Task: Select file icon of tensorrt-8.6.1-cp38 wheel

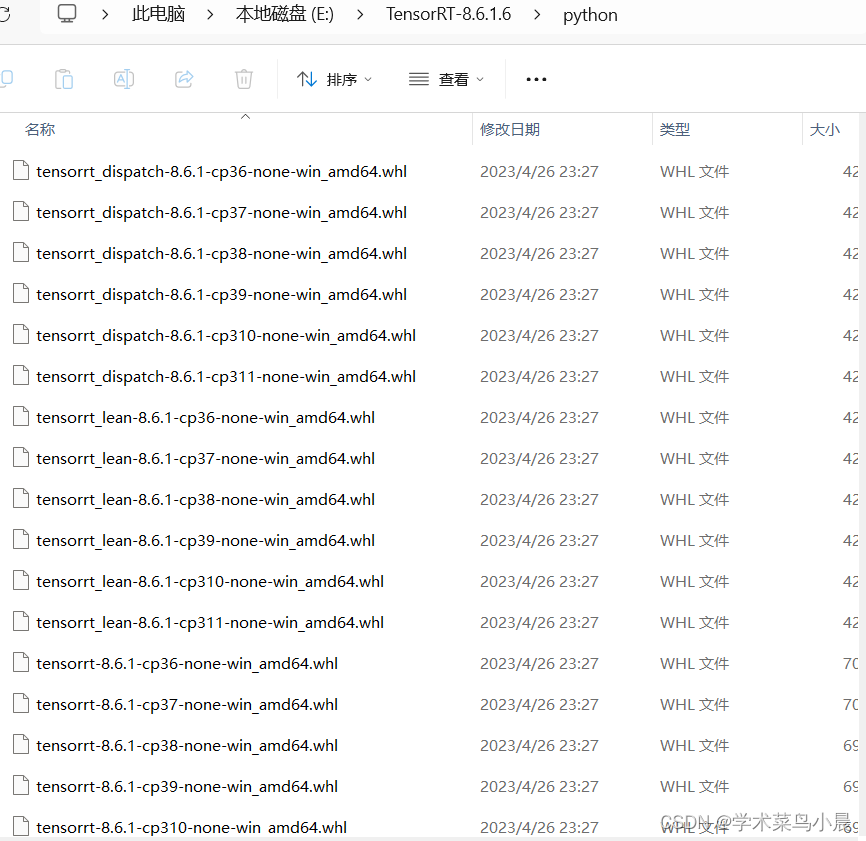Action: [x=21, y=744]
